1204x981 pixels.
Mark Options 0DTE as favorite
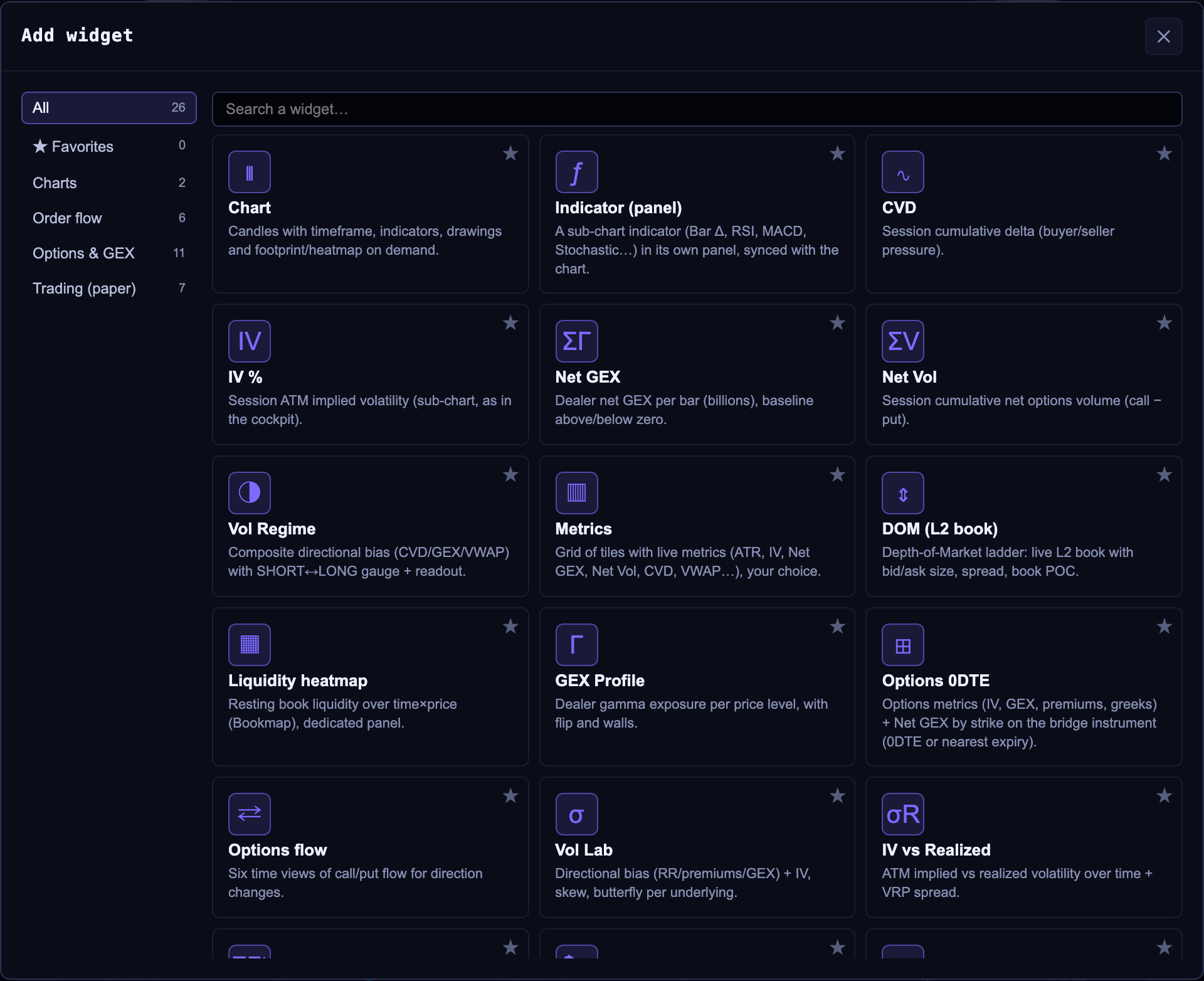pyautogui.click(x=1164, y=627)
